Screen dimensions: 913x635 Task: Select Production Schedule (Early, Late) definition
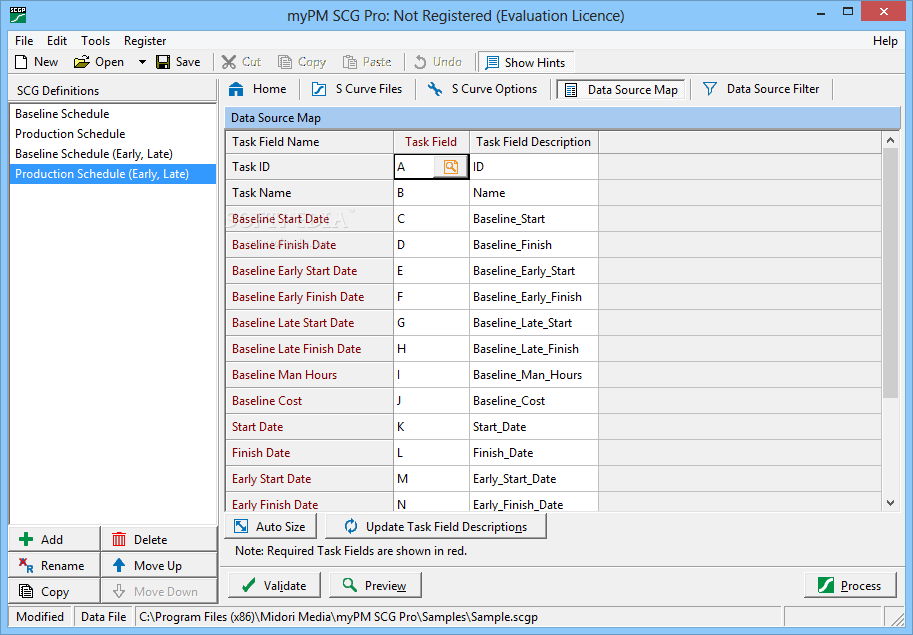click(x=112, y=174)
